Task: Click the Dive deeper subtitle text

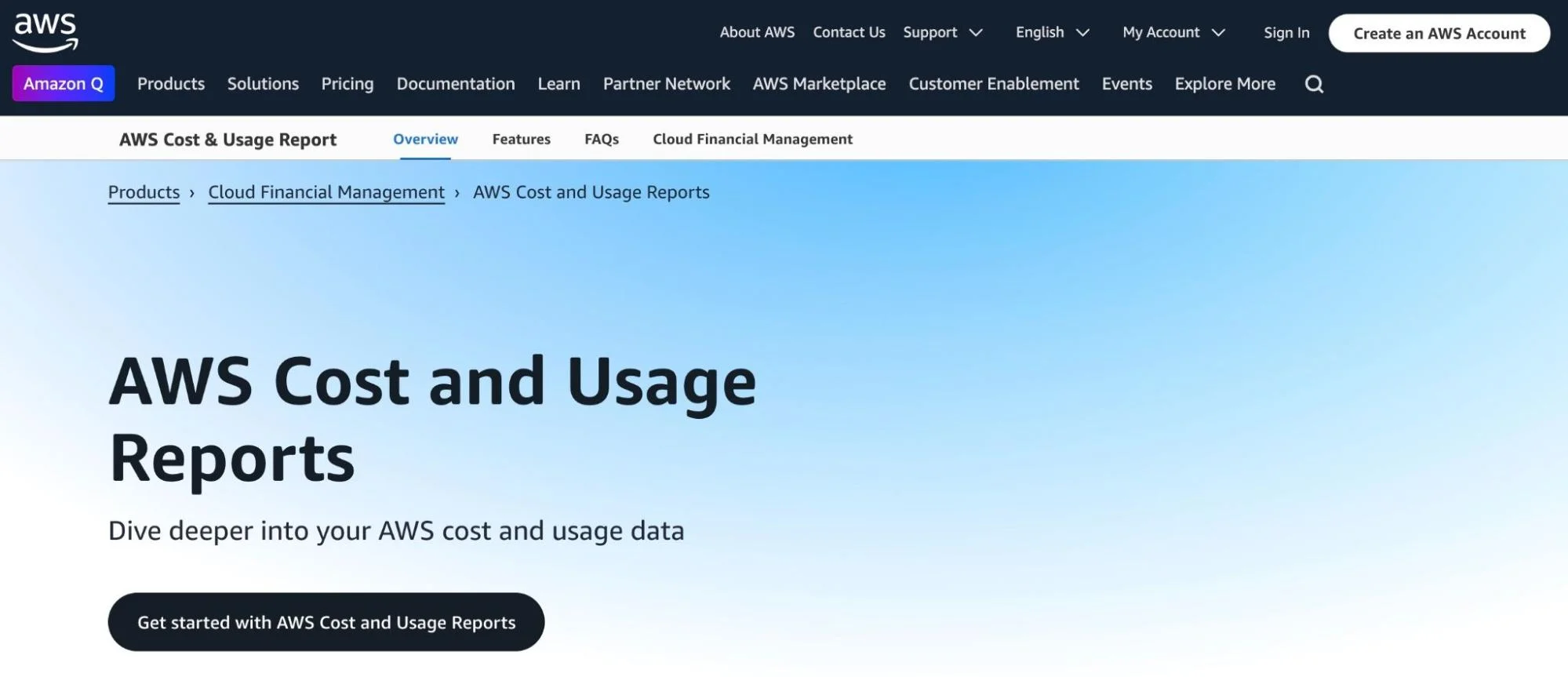Action: pyautogui.click(x=396, y=531)
